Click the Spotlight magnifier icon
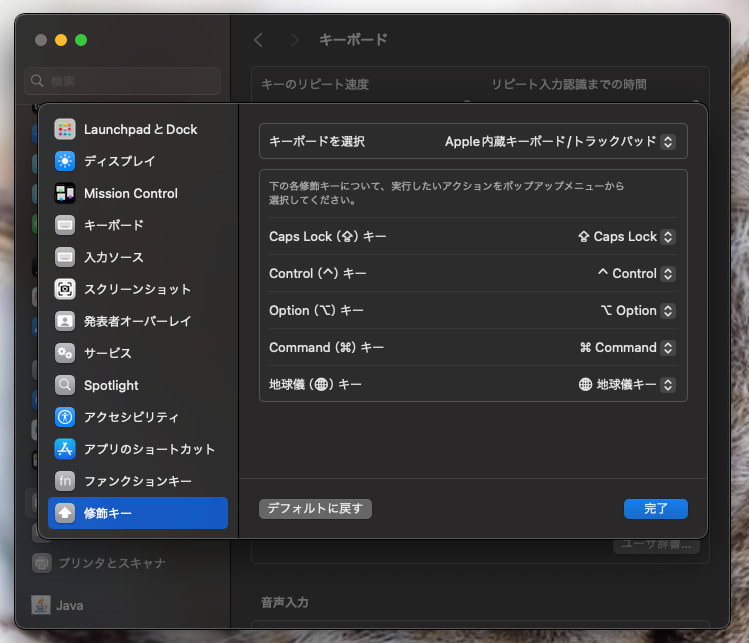Image resolution: width=749 pixels, height=643 pixels. click(x=65, y=386)
